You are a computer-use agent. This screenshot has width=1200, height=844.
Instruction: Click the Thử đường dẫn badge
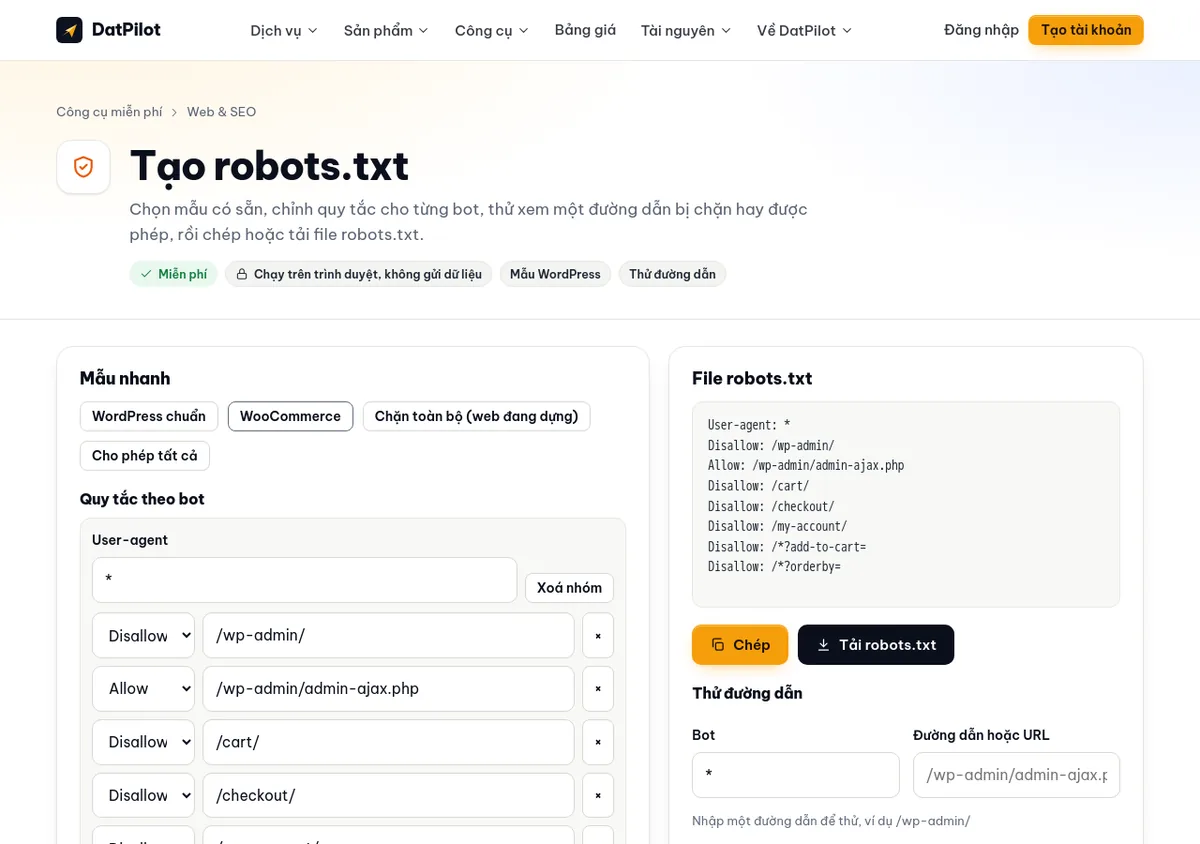672,274
